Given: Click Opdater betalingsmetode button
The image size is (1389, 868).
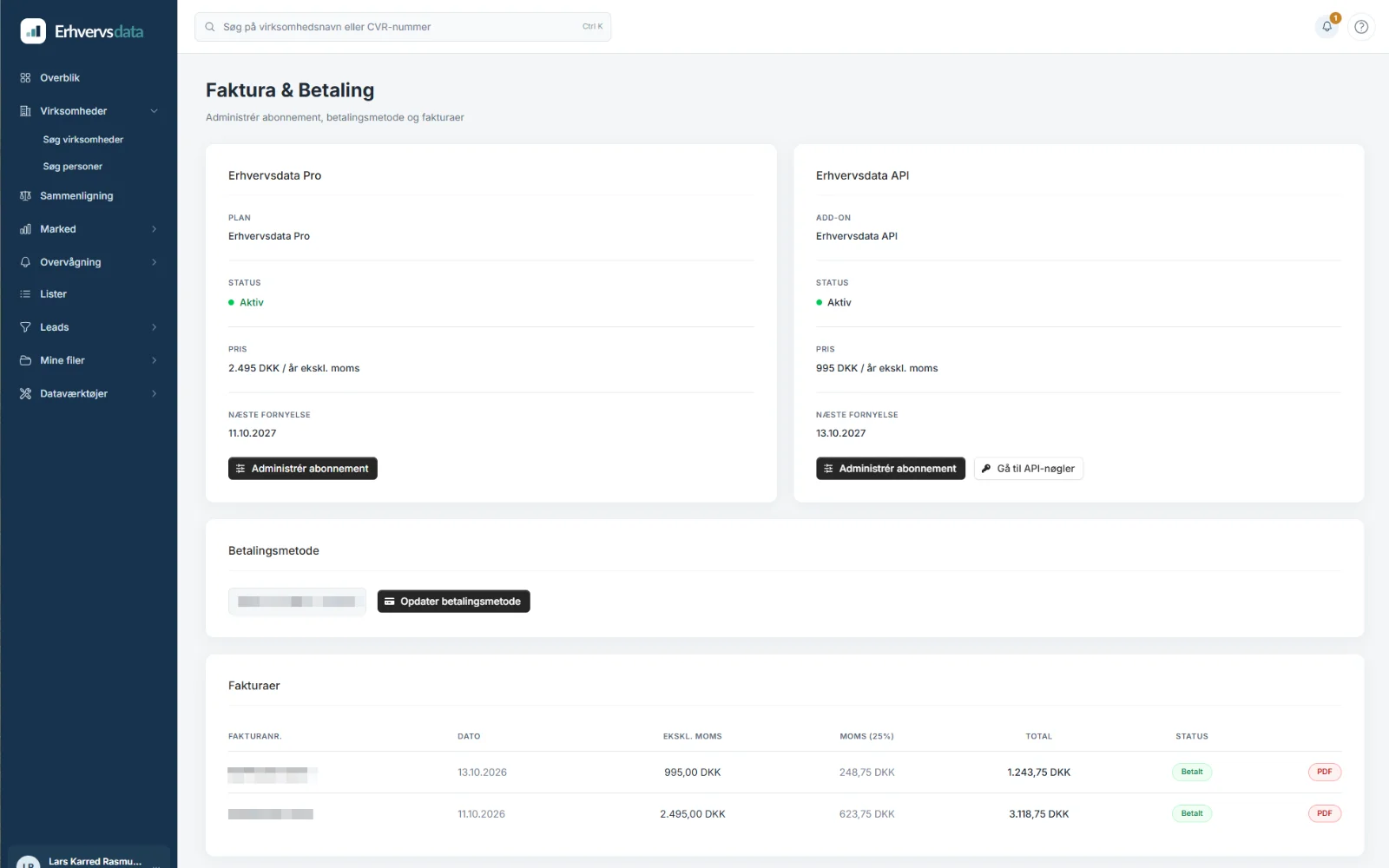Looking at the screenshot, I should pyautogui.click(x=454, y=602).
